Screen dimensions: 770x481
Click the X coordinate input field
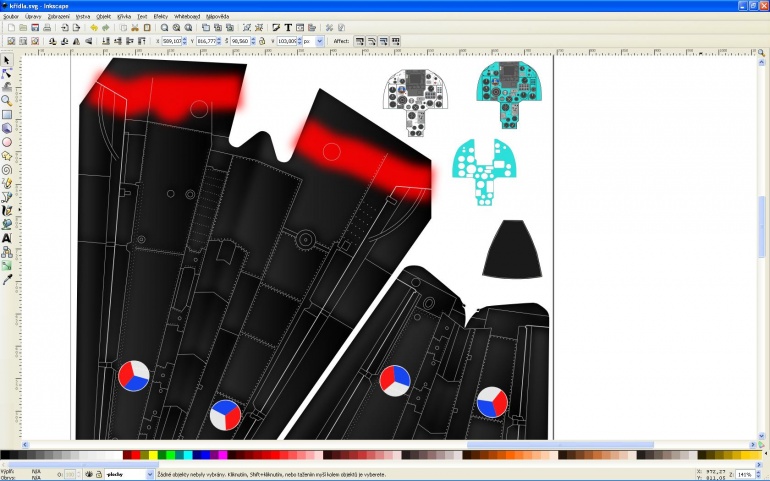point(171,41)
